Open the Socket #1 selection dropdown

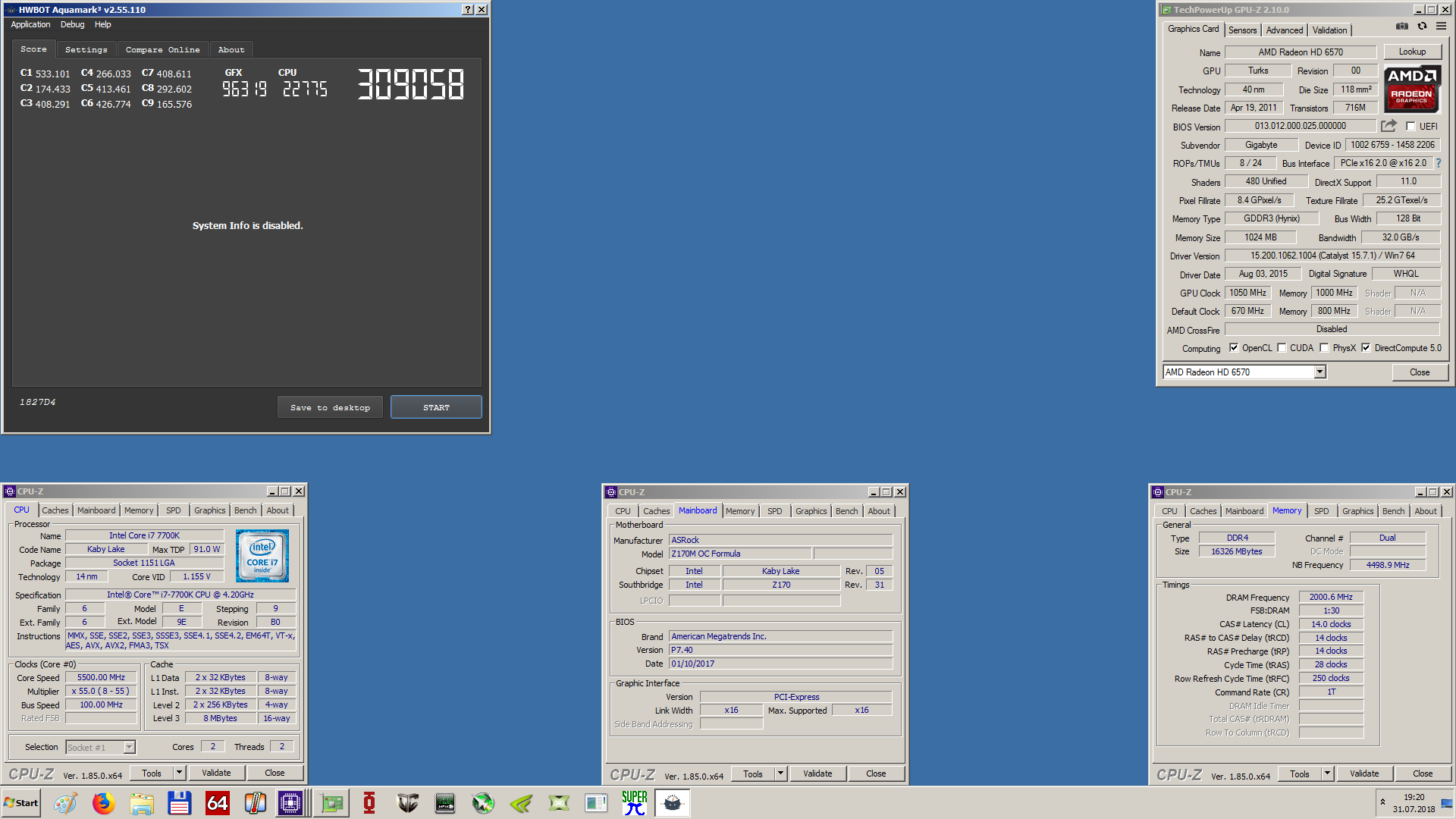click(x=100, y=748)
